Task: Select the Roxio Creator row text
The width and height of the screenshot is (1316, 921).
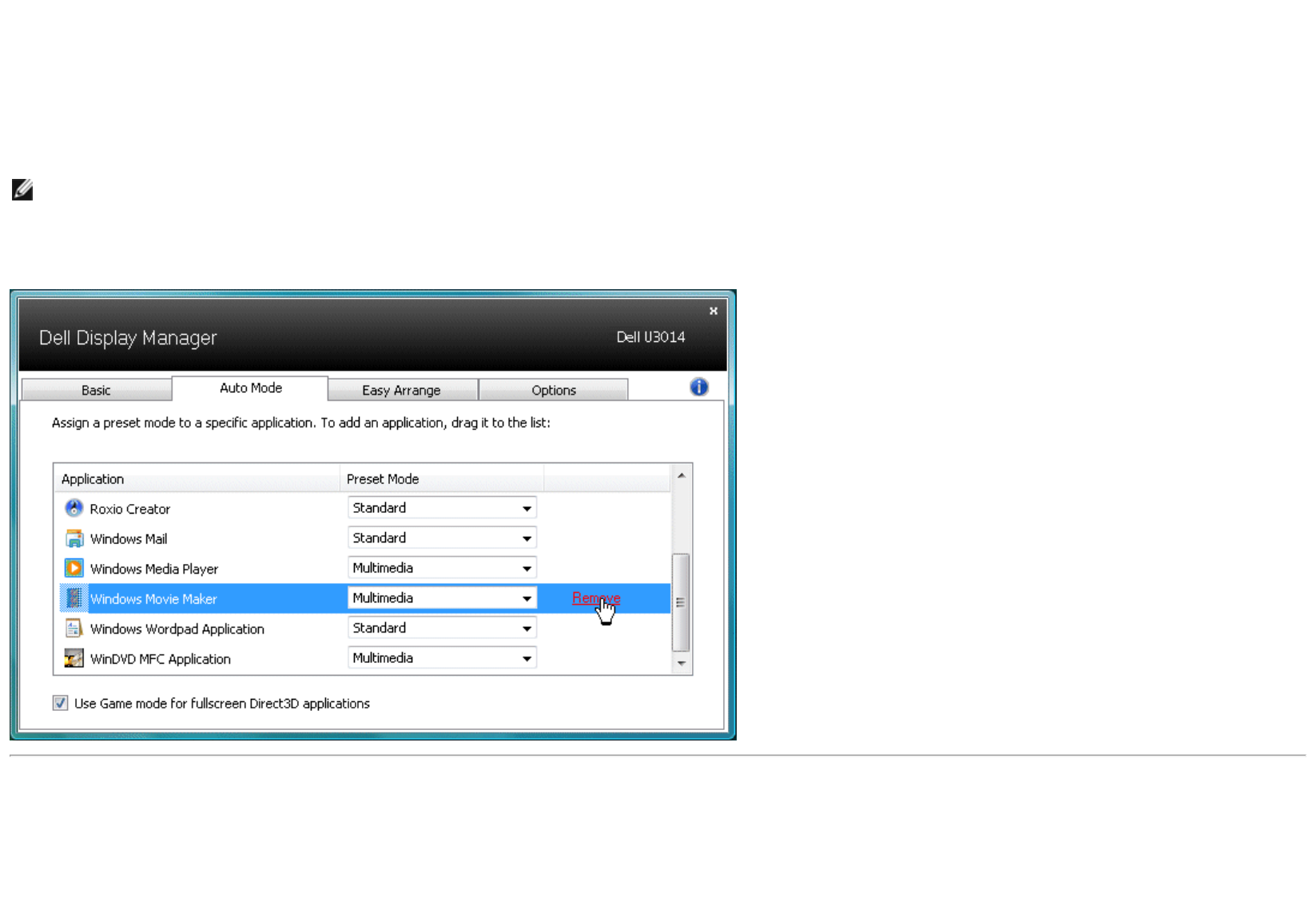Action: click(x=129, y=510)
